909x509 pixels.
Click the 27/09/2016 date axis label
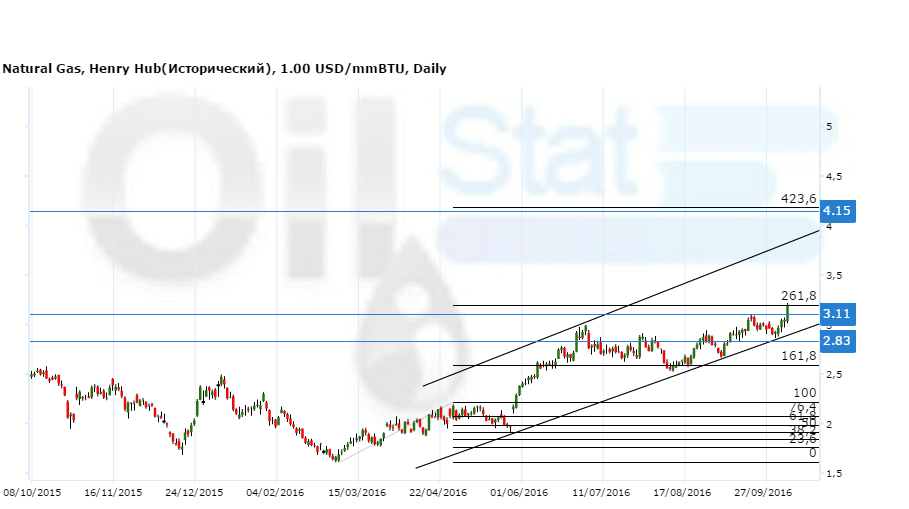click(x=764, y=493)
